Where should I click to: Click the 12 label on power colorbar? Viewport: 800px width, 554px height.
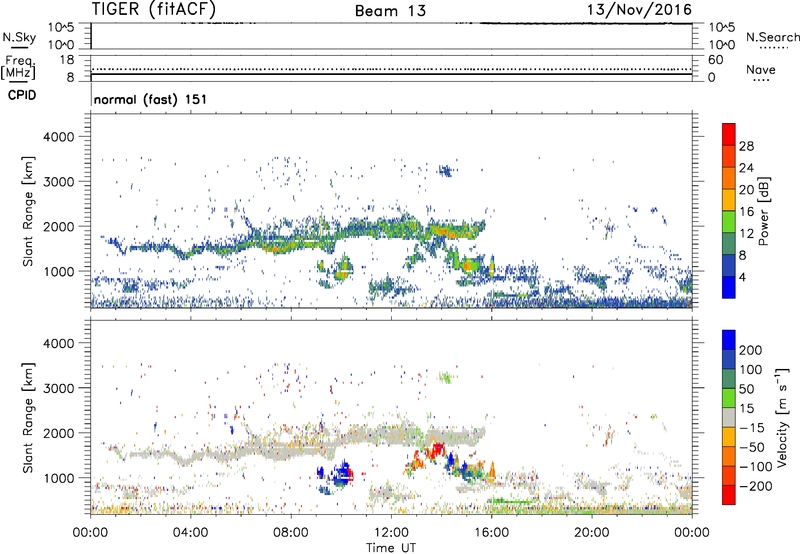click(x=746, y=234)
